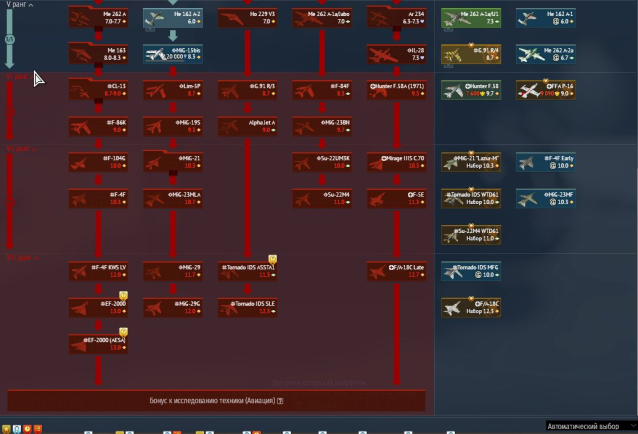Click the MiG-23MF squadron aircraft
638x434 pixels.
click(545, 198)
